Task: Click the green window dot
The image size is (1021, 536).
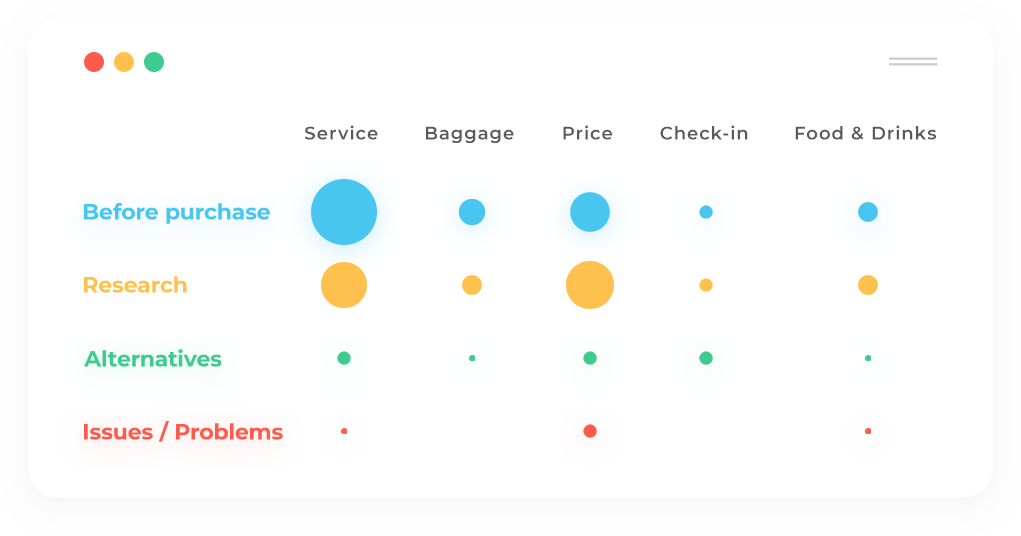Action: click(154, 62)
